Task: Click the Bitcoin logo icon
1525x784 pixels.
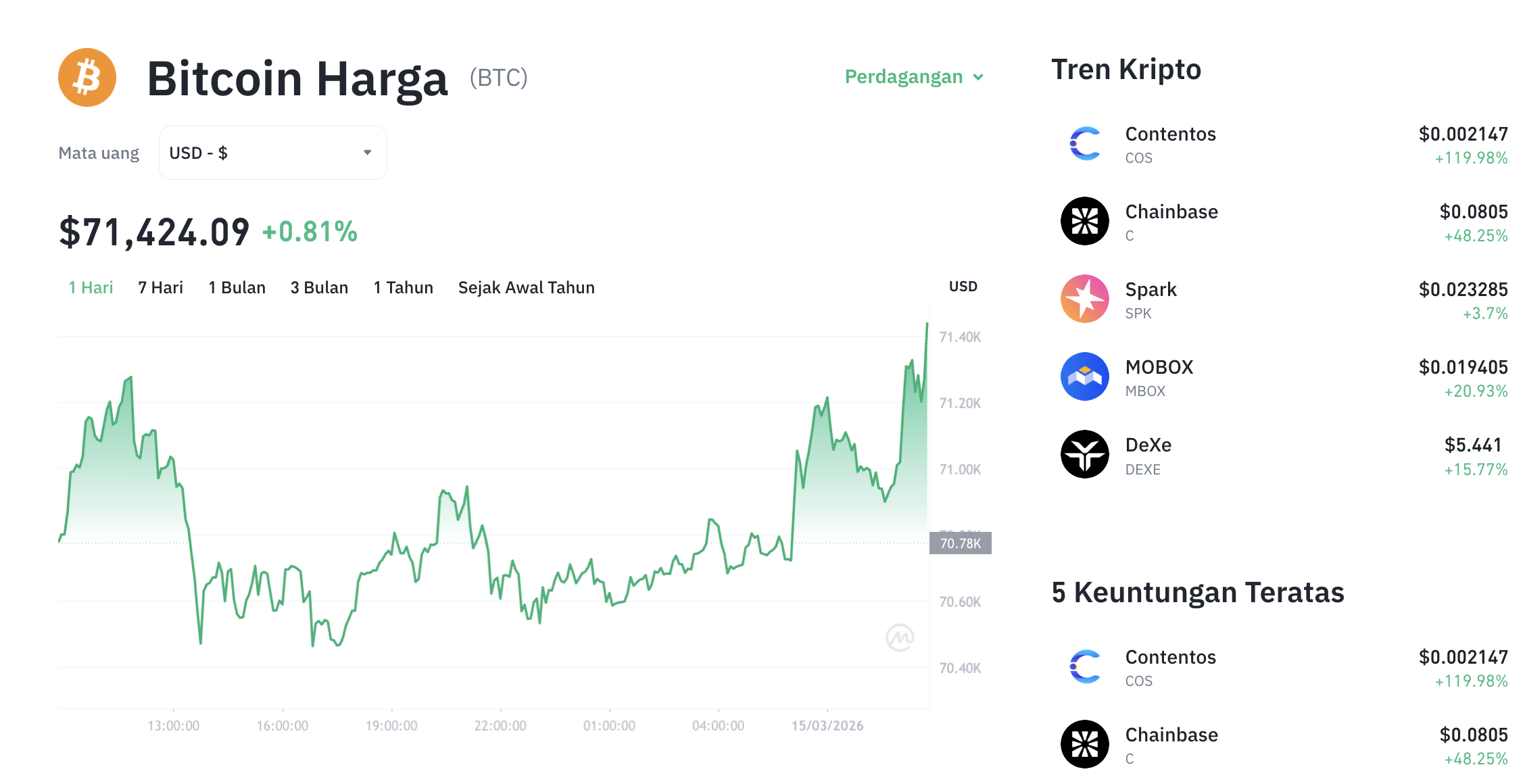Action: click(87, 77)
